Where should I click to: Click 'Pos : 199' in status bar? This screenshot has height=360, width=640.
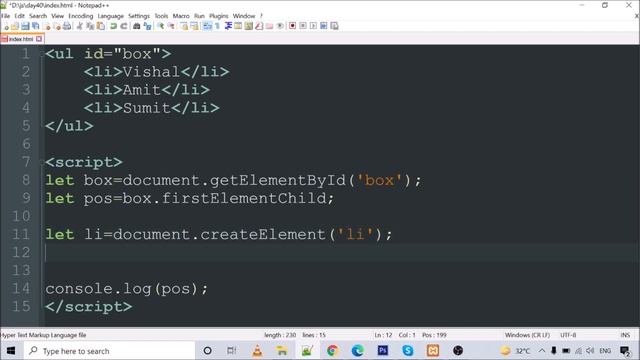(434, 335)
